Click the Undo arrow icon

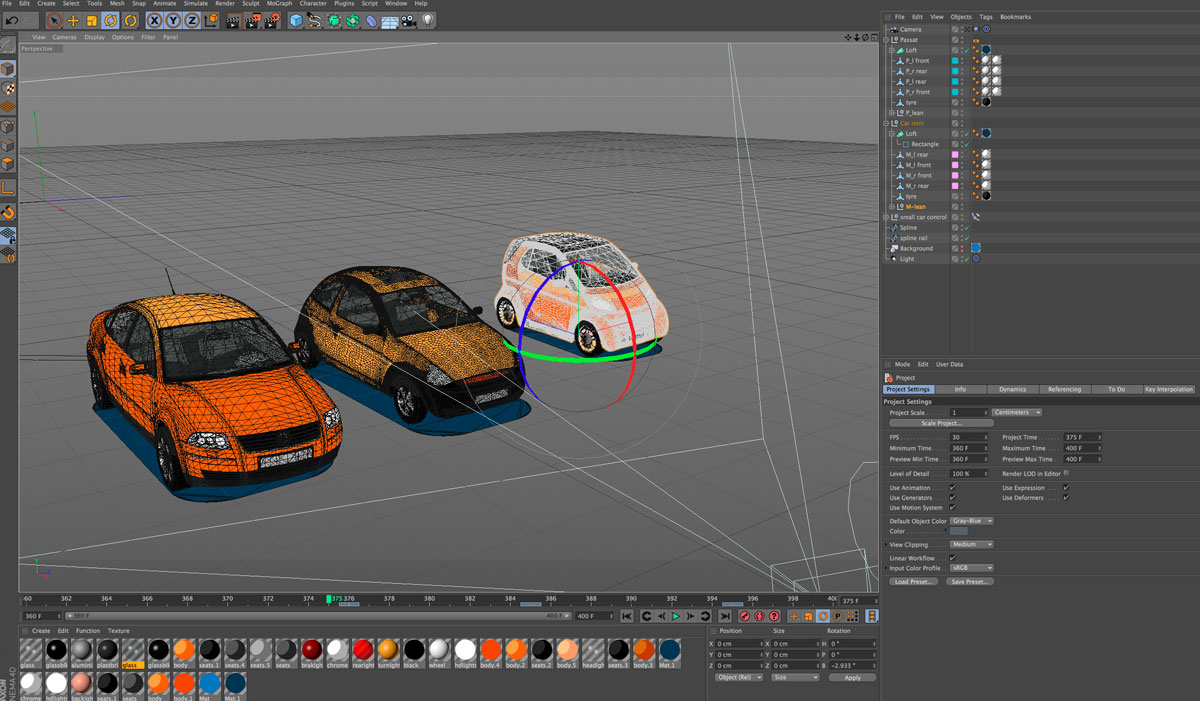(x=12, y=20)
